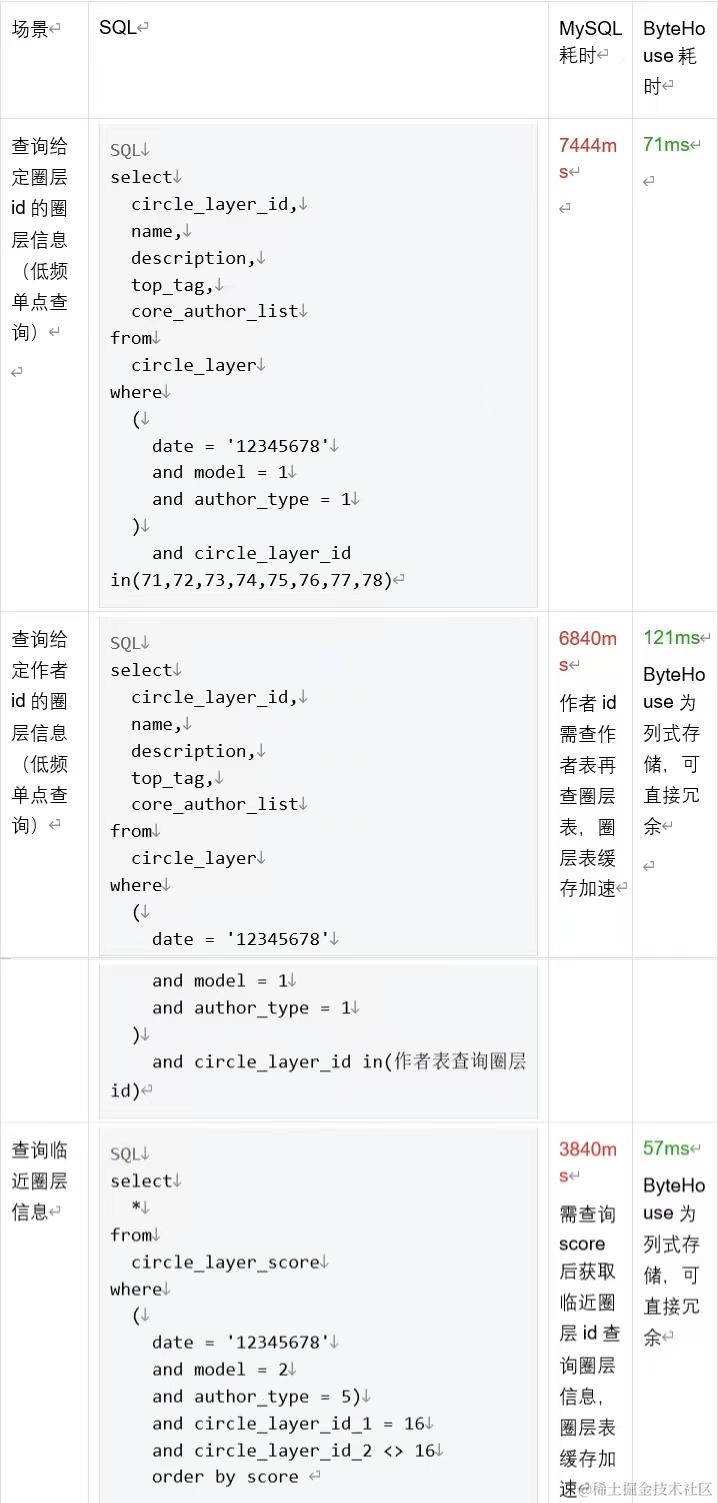Image resolution: width=718 pixels, height=1503 pixels.
Task: Select the ByteHouse 耗时 column header
Action: (673, 57)
